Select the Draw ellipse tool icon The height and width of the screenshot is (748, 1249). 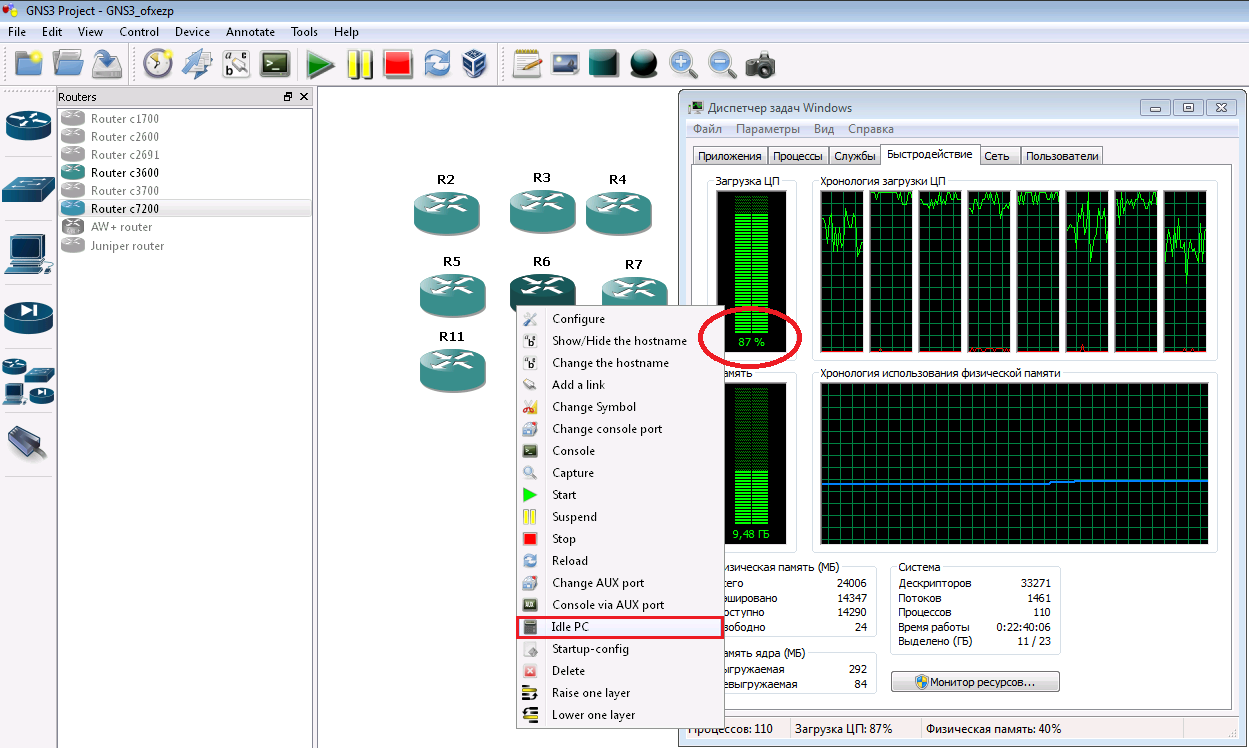(x=643, y=64)
